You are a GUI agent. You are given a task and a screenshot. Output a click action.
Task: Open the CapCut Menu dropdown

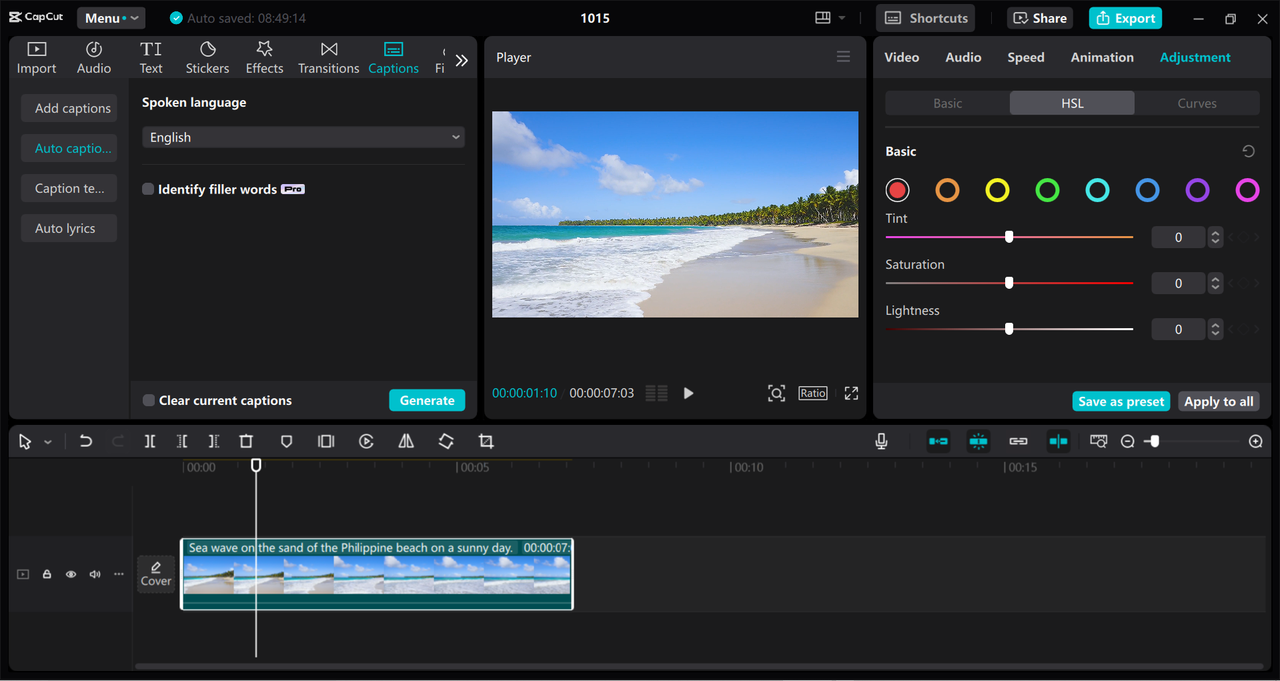(111, 18)
